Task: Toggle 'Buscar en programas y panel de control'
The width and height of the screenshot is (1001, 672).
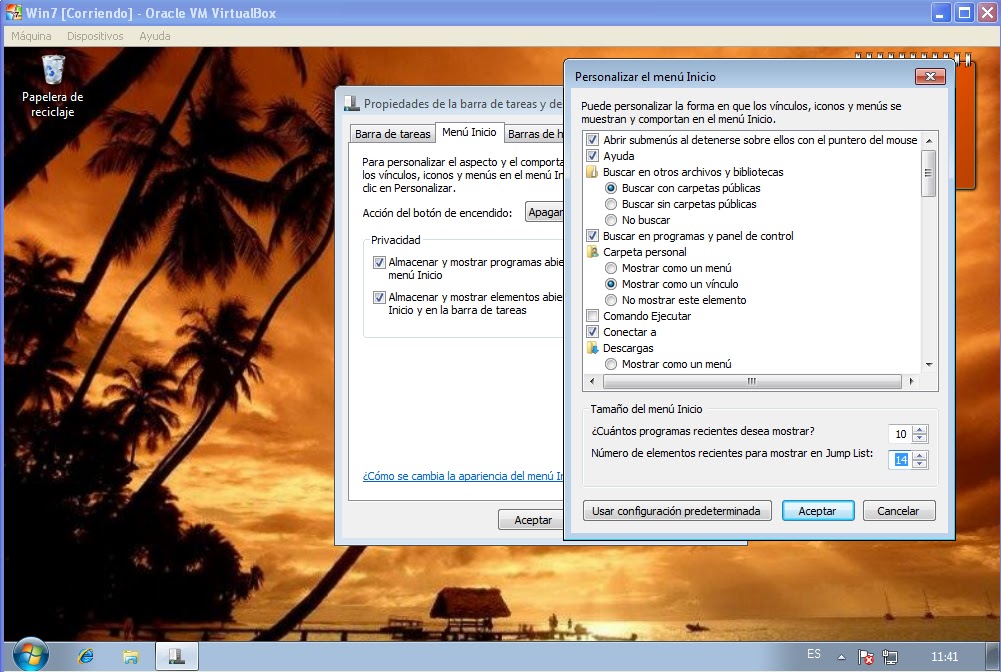Action: [x=592, y=235]
